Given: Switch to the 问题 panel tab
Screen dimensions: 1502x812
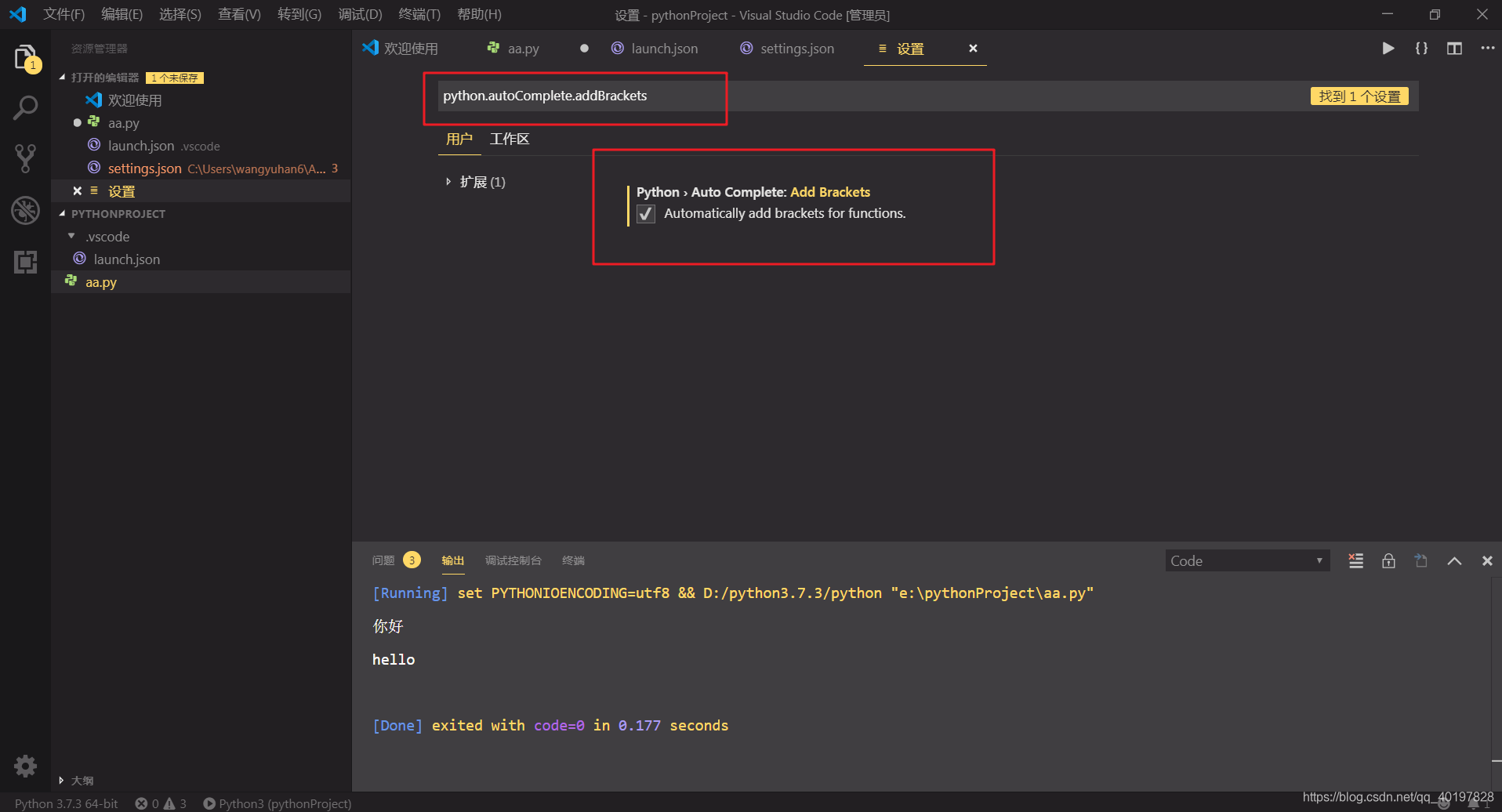Looking at the screenshot, I should point(383,560).
